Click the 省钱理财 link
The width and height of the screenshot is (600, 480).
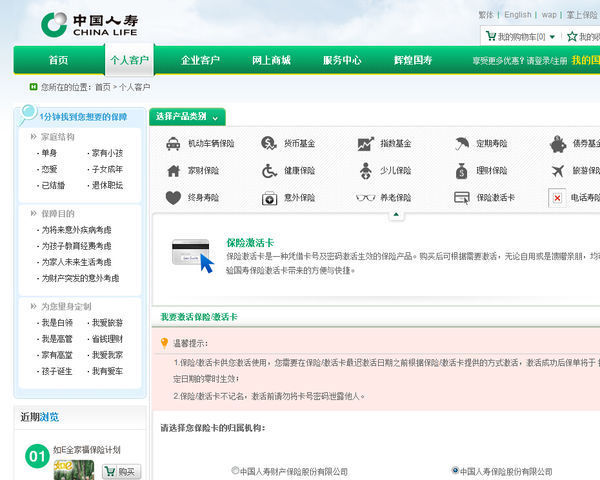pyautogui.click(x=107, y=339)
